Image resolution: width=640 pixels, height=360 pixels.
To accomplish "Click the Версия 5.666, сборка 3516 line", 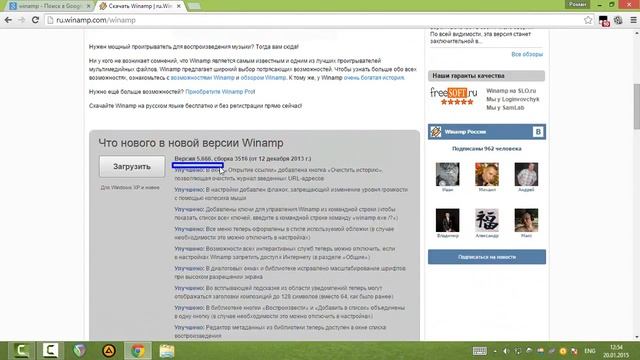I will (242, 158).
